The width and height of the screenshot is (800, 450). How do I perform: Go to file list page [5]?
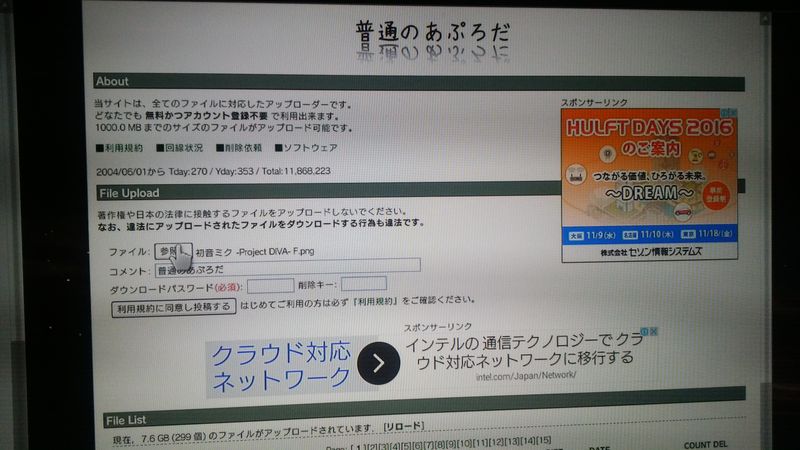pyautogui.click(x=406, y=445)
